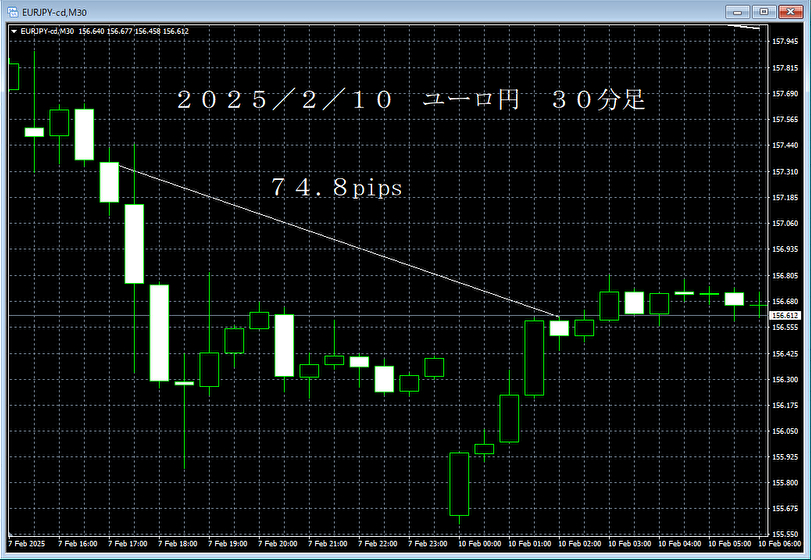811x560 pixels.
Task: Click the 156.175 price scale label
Action: pos(785,405)
